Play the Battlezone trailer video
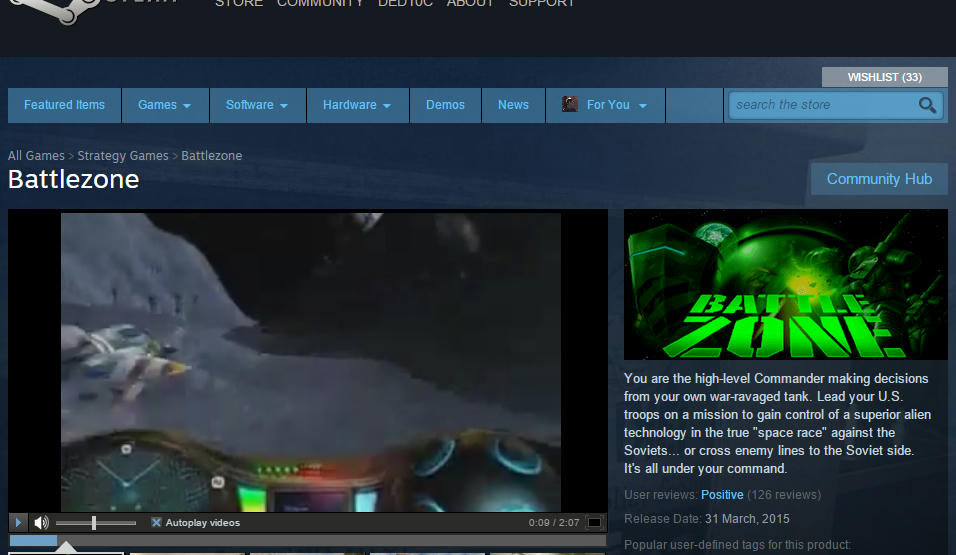Image resolution: width=956 pixels, height=555 pixels. click(18, 523)
